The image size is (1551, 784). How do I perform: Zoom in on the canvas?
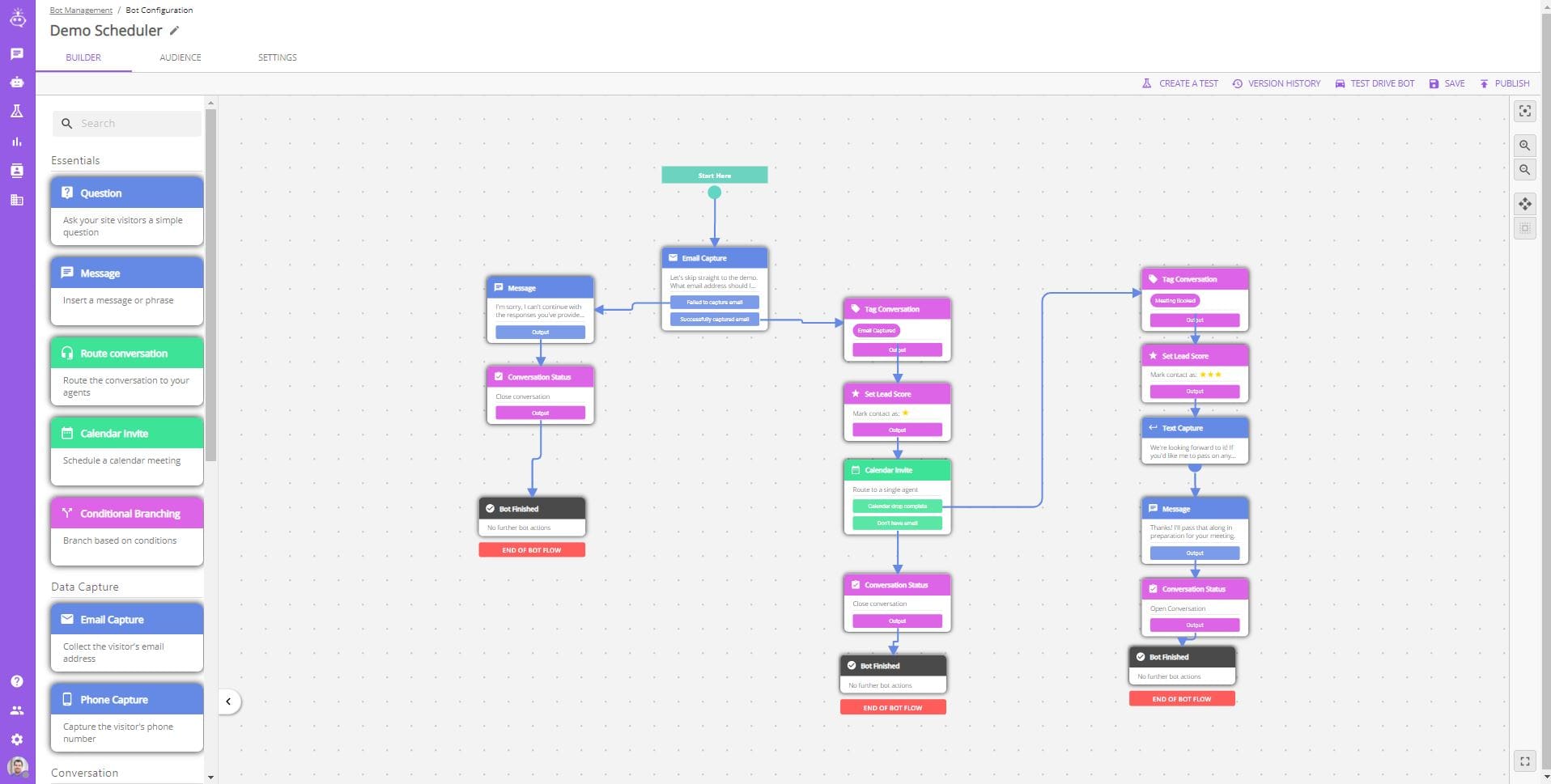pos(1524,146)
